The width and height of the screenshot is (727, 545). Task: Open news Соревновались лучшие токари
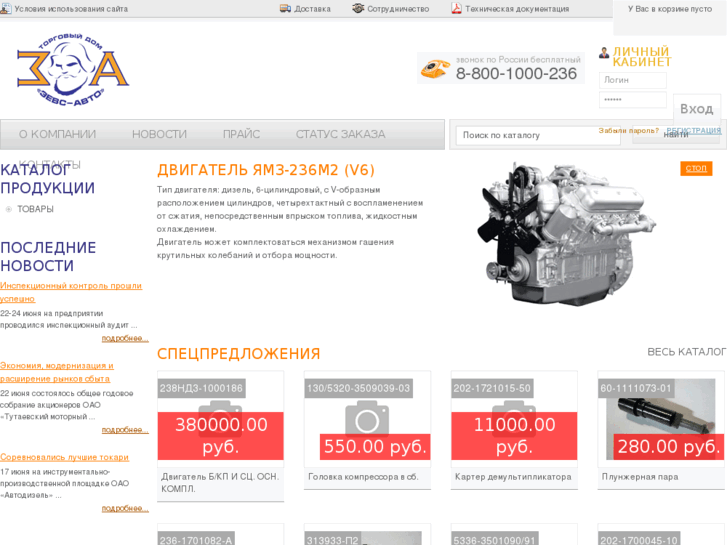pyautogui.click(x=64, y=457)
